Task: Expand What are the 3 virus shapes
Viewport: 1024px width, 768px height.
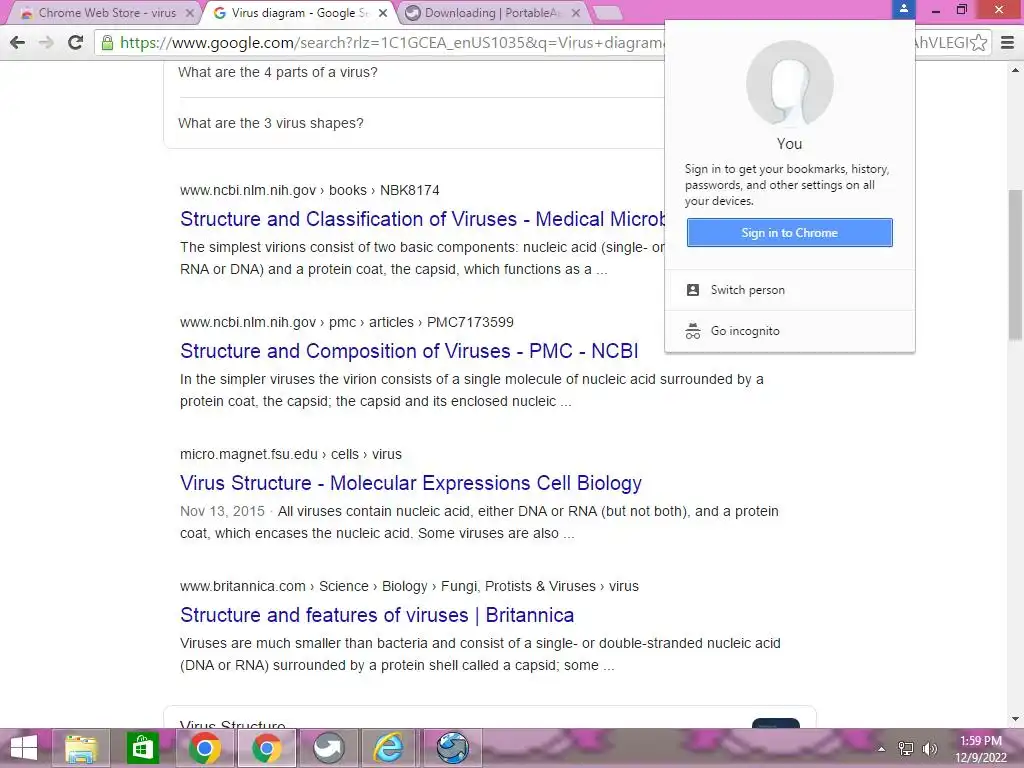Action: 271,123
